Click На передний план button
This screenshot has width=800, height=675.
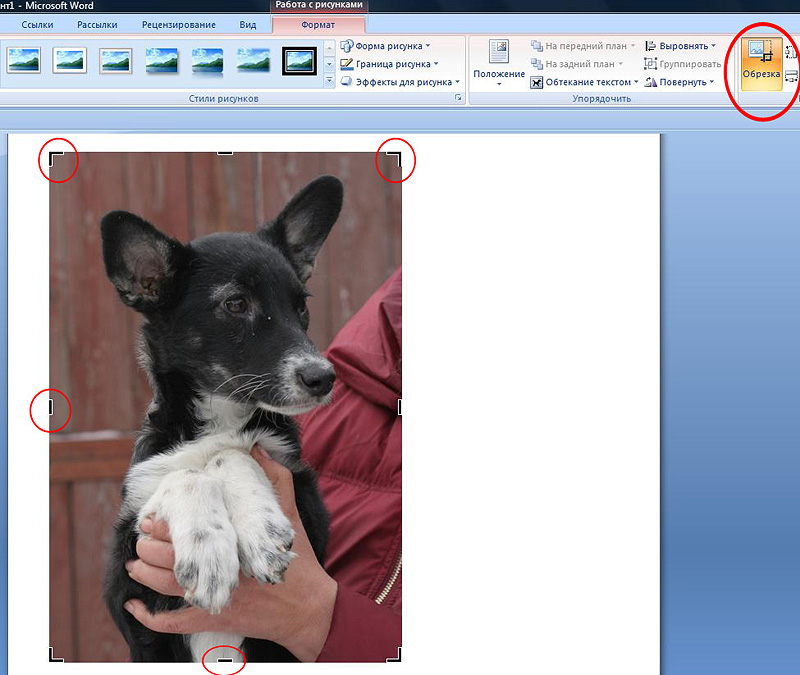point(583,46)
